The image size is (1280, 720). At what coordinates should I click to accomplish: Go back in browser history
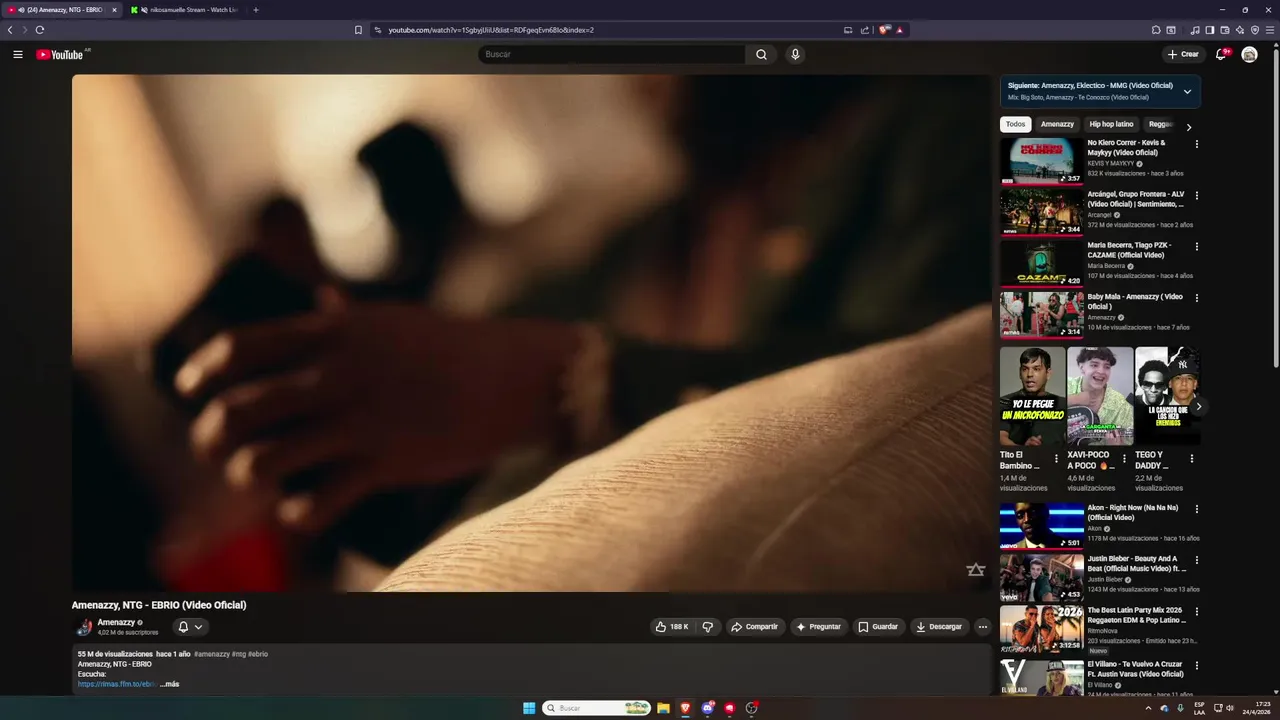(x=10, y=30)
